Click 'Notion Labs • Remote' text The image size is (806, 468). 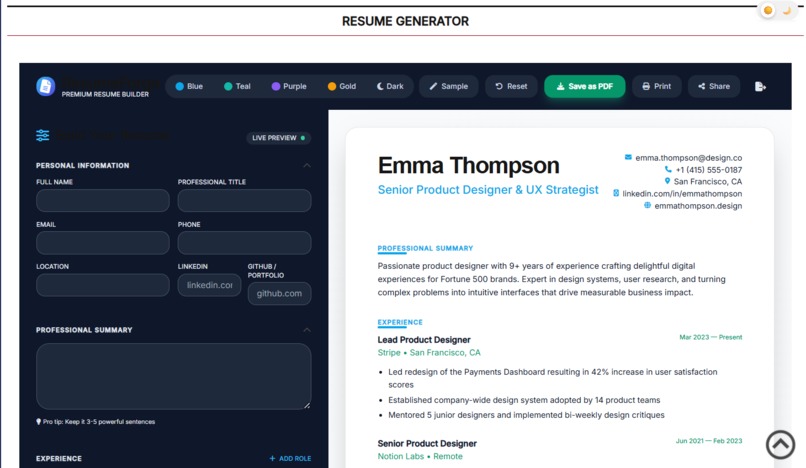point(420,457)
